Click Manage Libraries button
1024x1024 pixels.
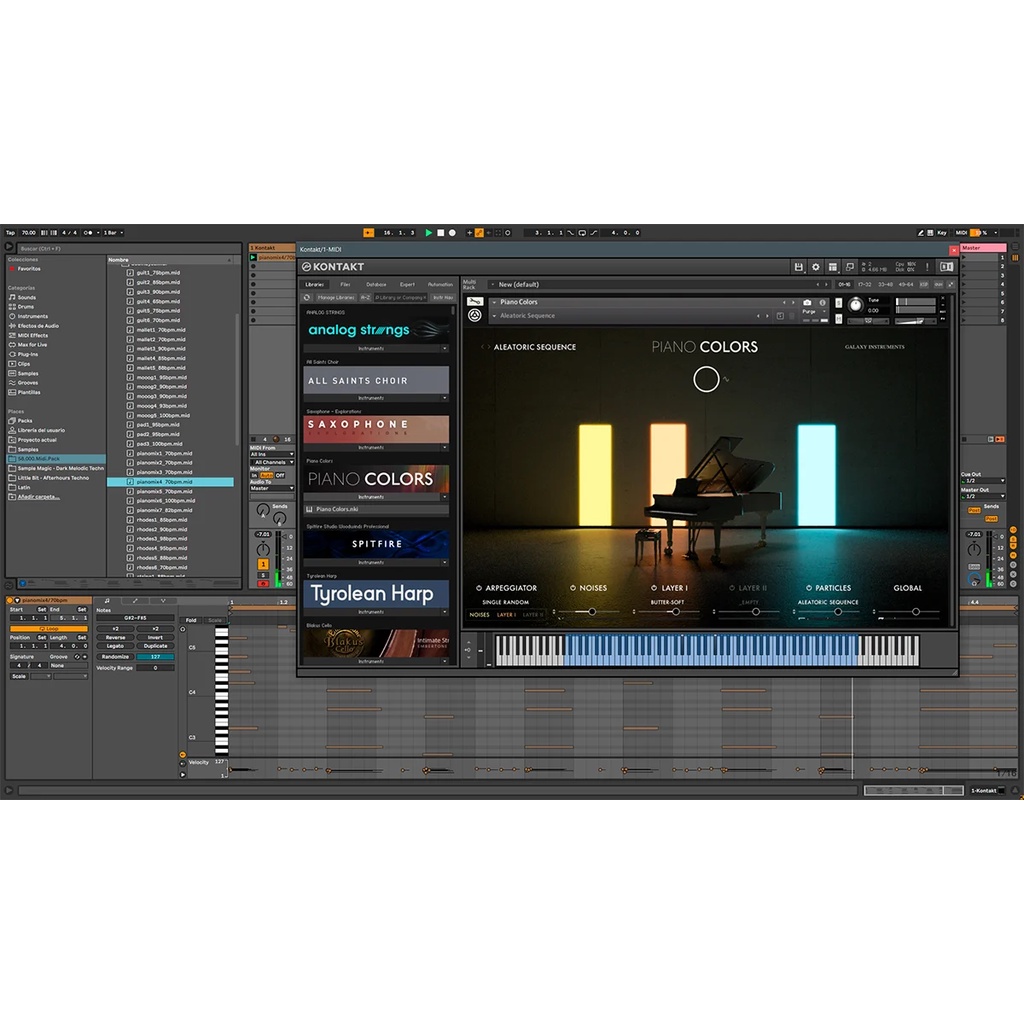(x=336, y=298)
